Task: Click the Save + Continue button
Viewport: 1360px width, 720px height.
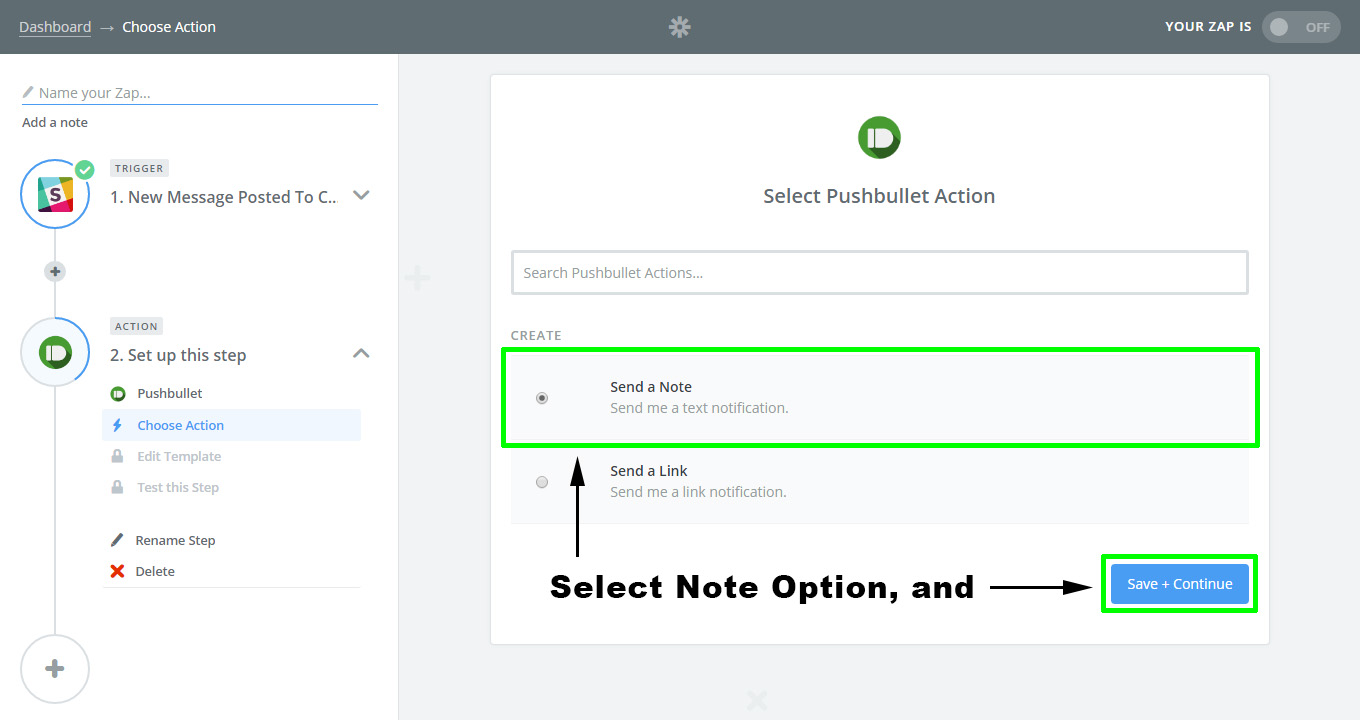Action: click(x=1179, y=584)
